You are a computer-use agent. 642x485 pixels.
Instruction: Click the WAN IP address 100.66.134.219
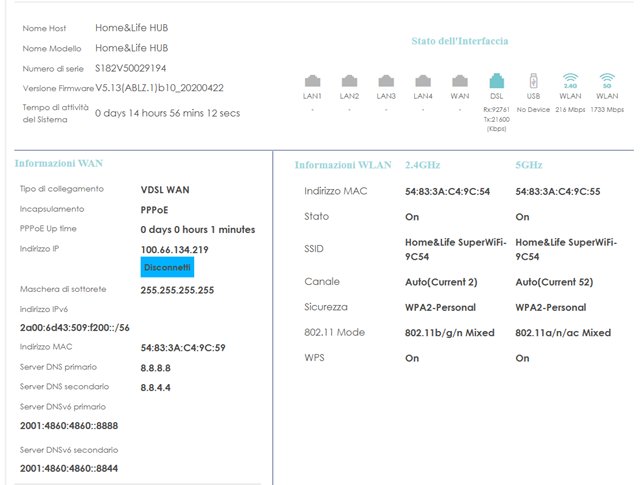(x=175, y=249)
